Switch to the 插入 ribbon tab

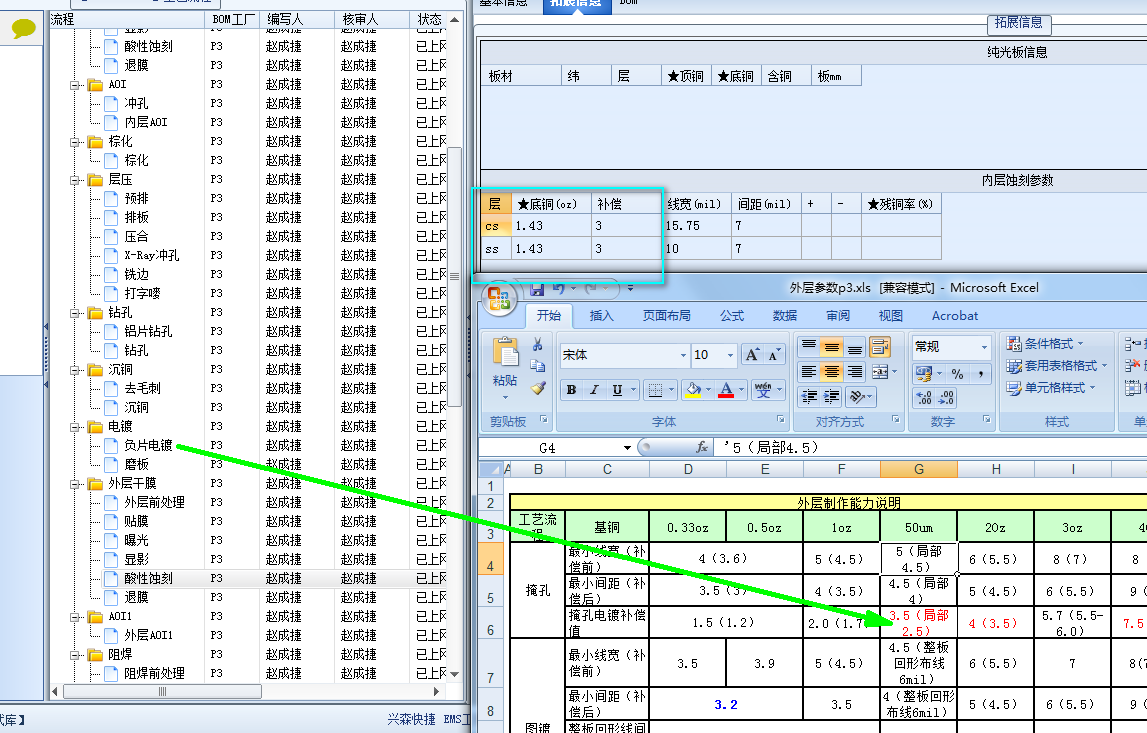(601, 315)
